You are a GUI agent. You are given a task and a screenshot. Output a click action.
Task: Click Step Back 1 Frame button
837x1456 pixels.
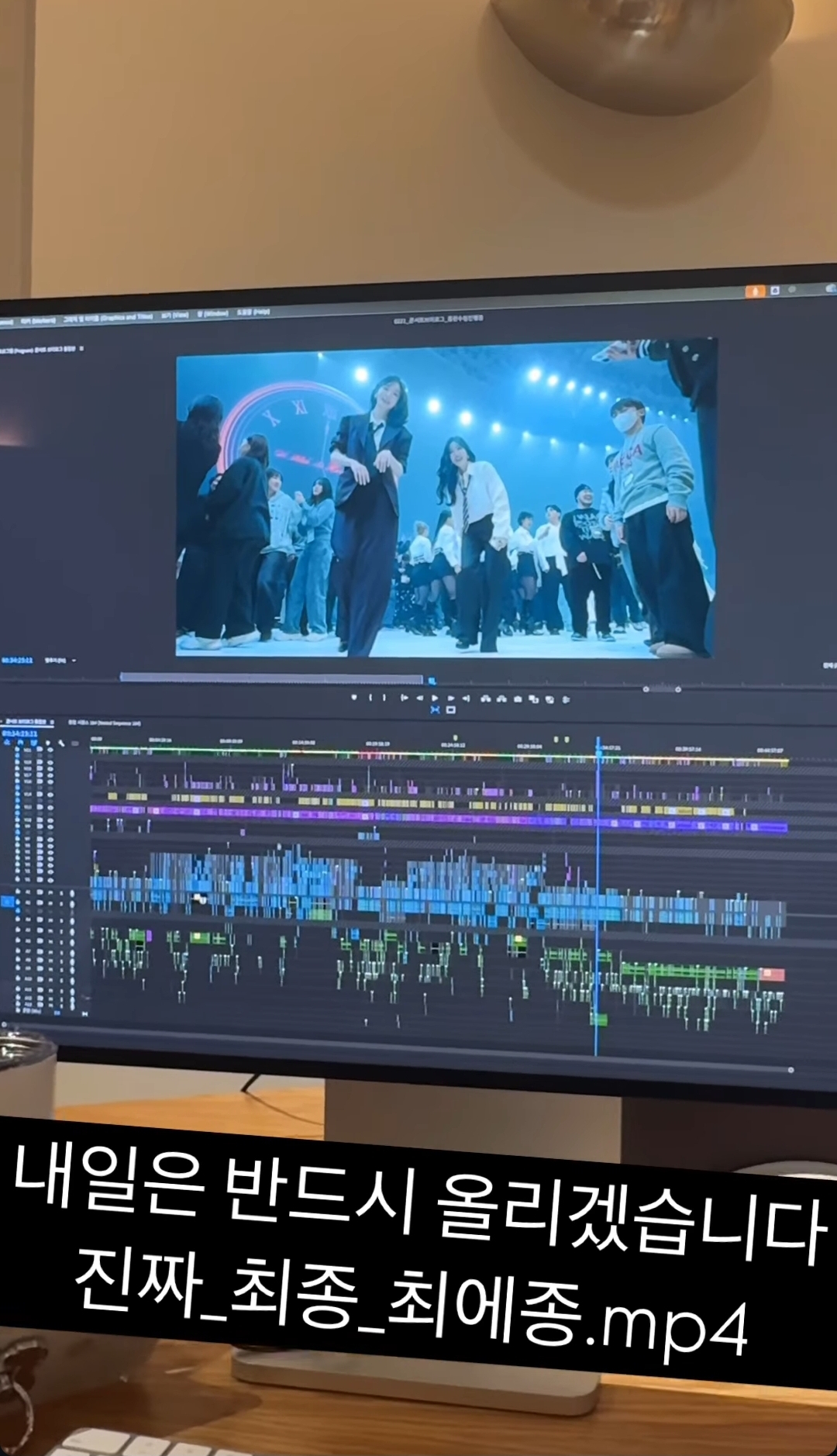tap(419, 698)
